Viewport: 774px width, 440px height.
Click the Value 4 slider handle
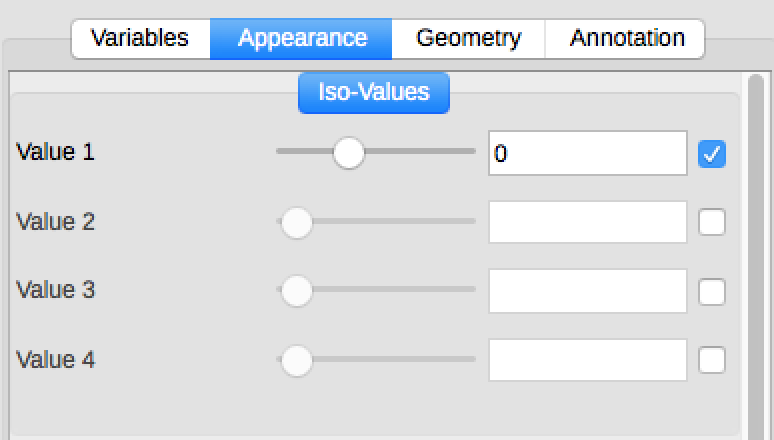coord(296,360)
